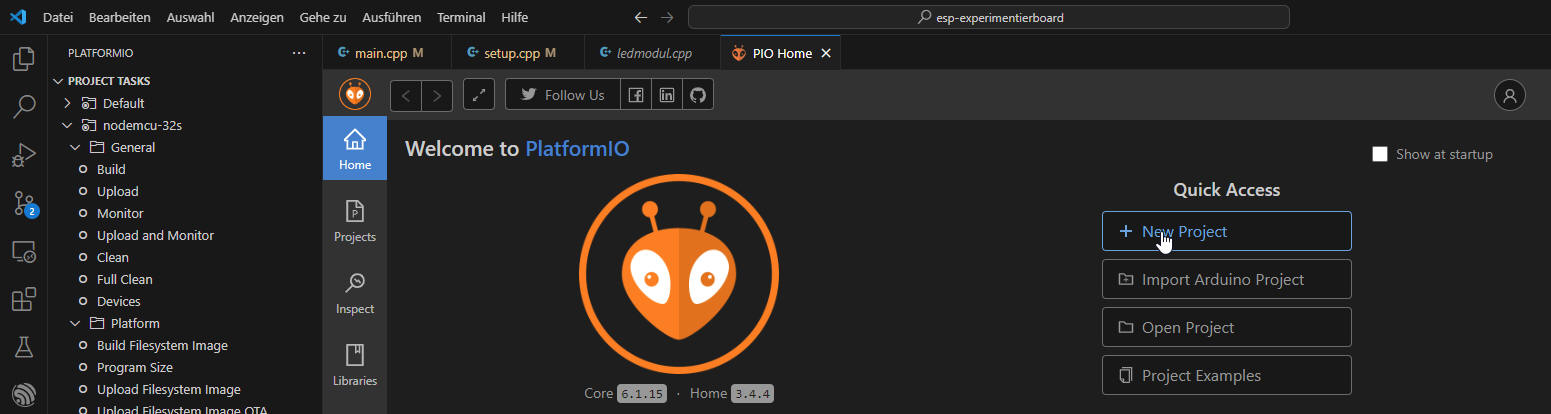Open the user account profile icon

[x=1509, y=95]
